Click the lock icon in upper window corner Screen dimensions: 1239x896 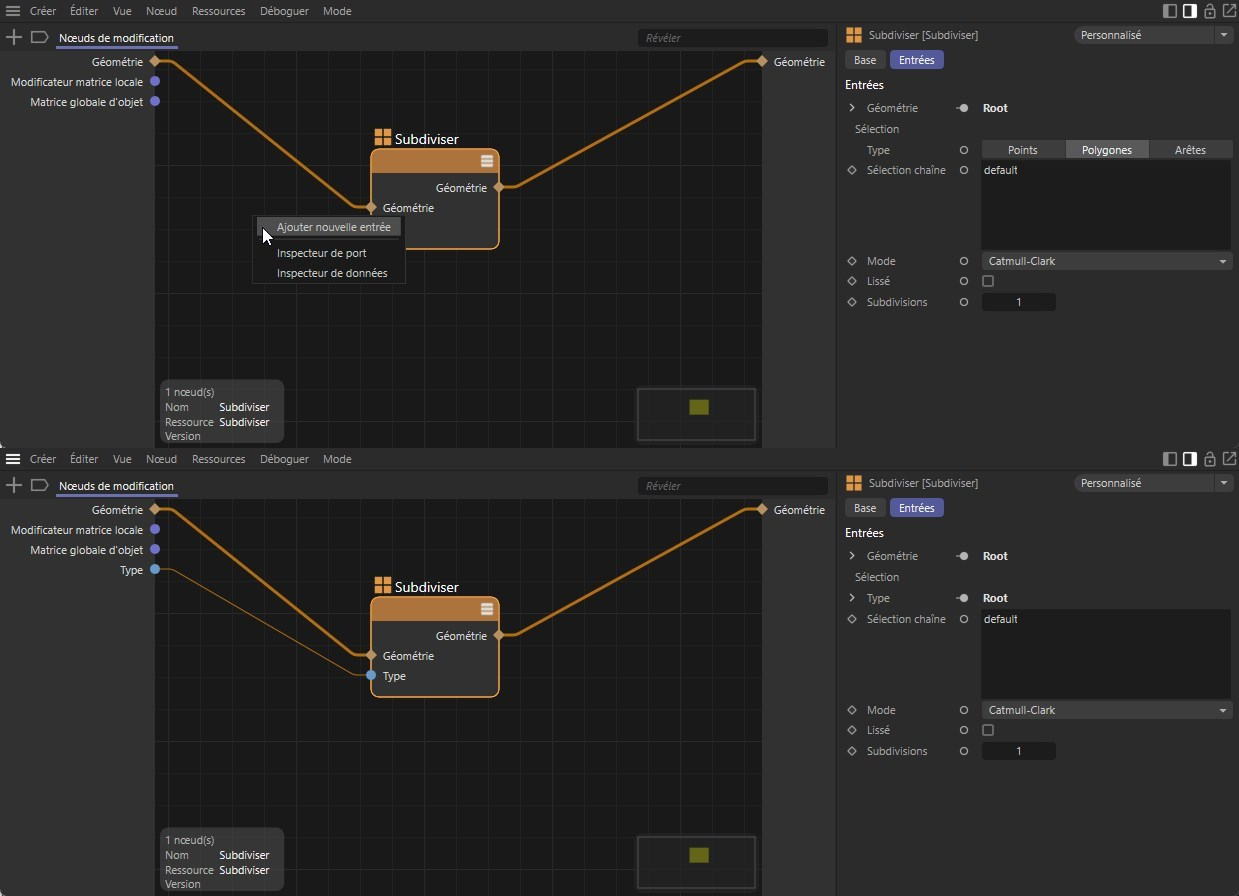tap(1210, 11)
